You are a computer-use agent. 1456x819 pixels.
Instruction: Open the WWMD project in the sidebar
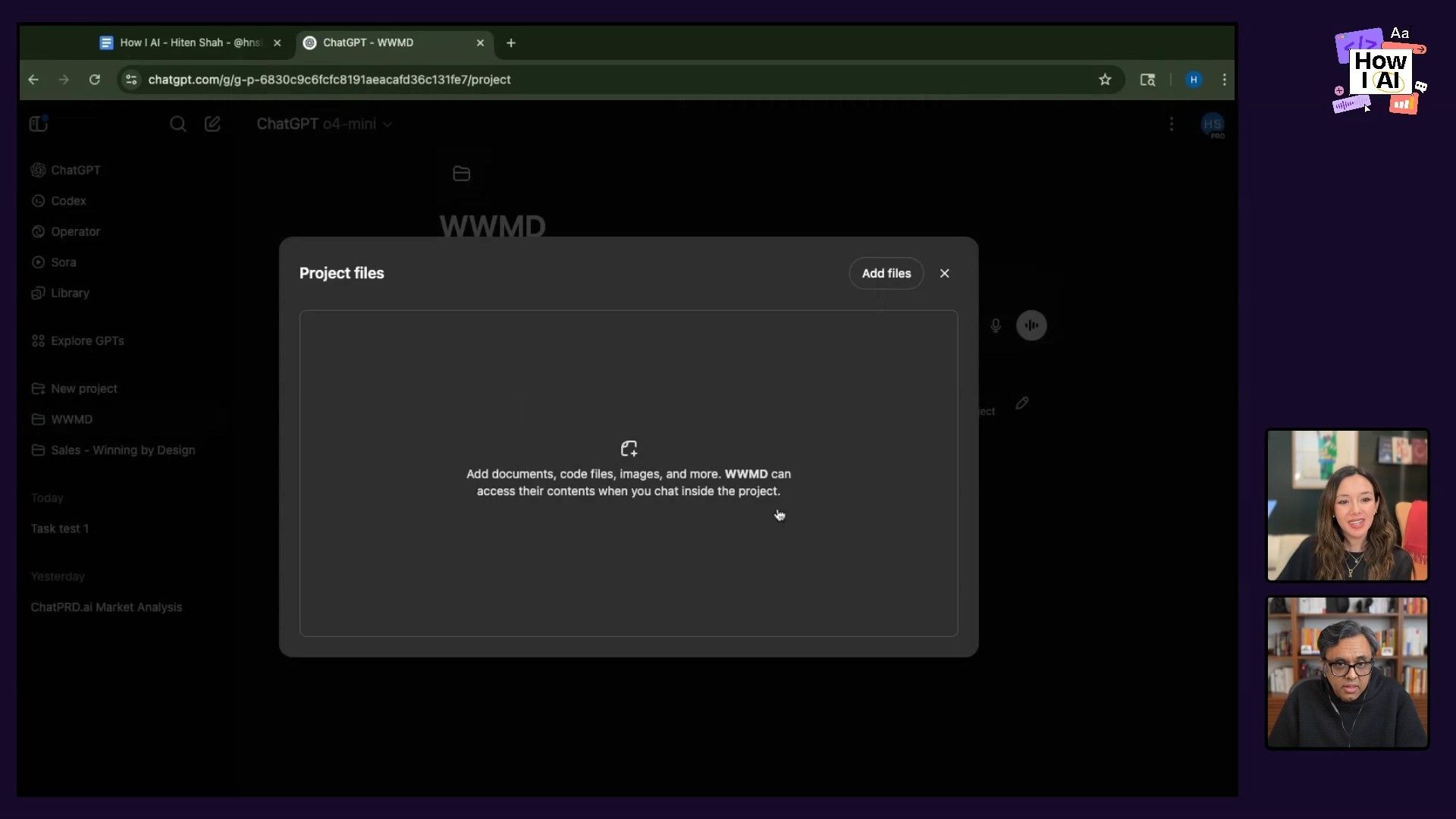(x=61, y=419)
